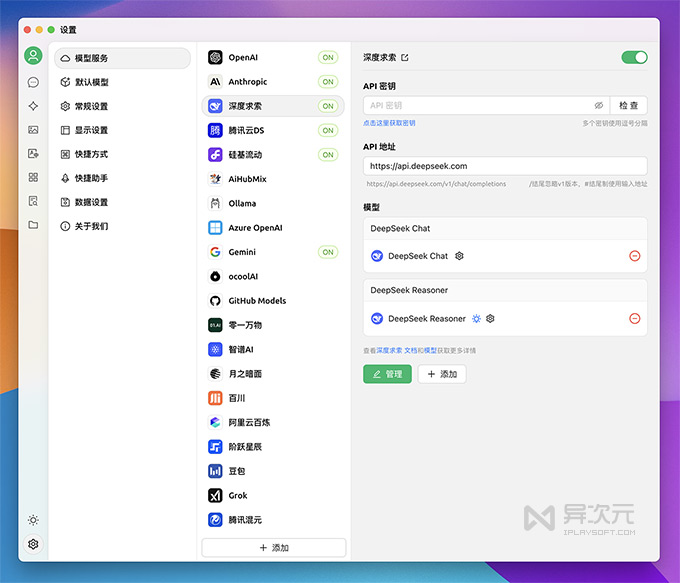Open settings gear for DeepSeek Chat model

pyautogui.click(x=459, y=256)
